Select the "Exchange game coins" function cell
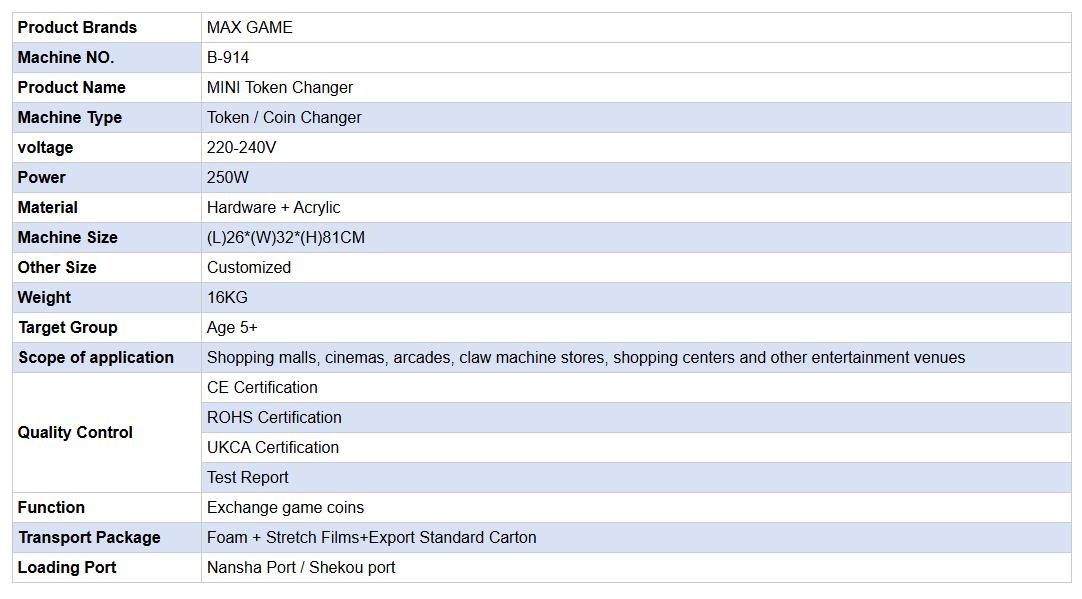 [x=285, y=508]
